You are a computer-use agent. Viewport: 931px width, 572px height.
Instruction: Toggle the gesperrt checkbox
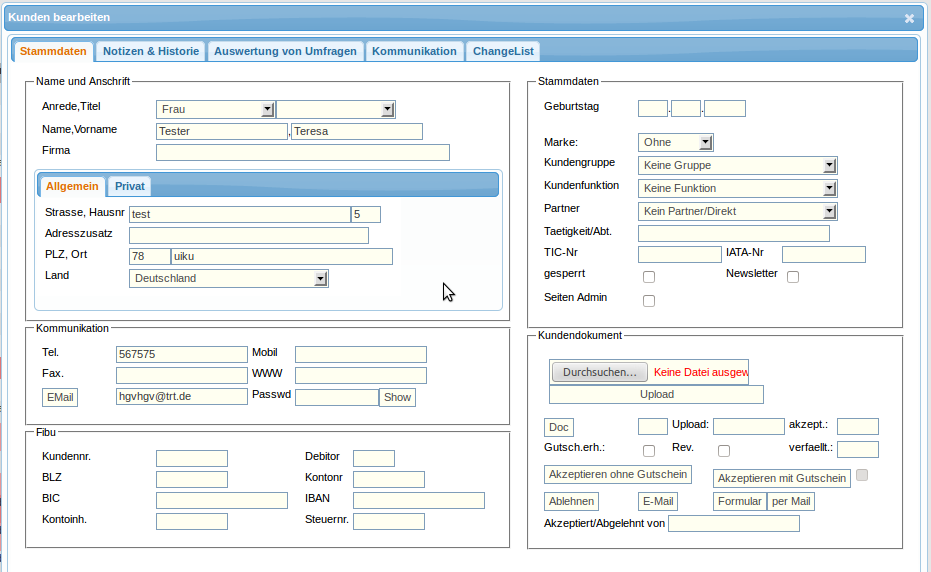[x=649, y=277]
